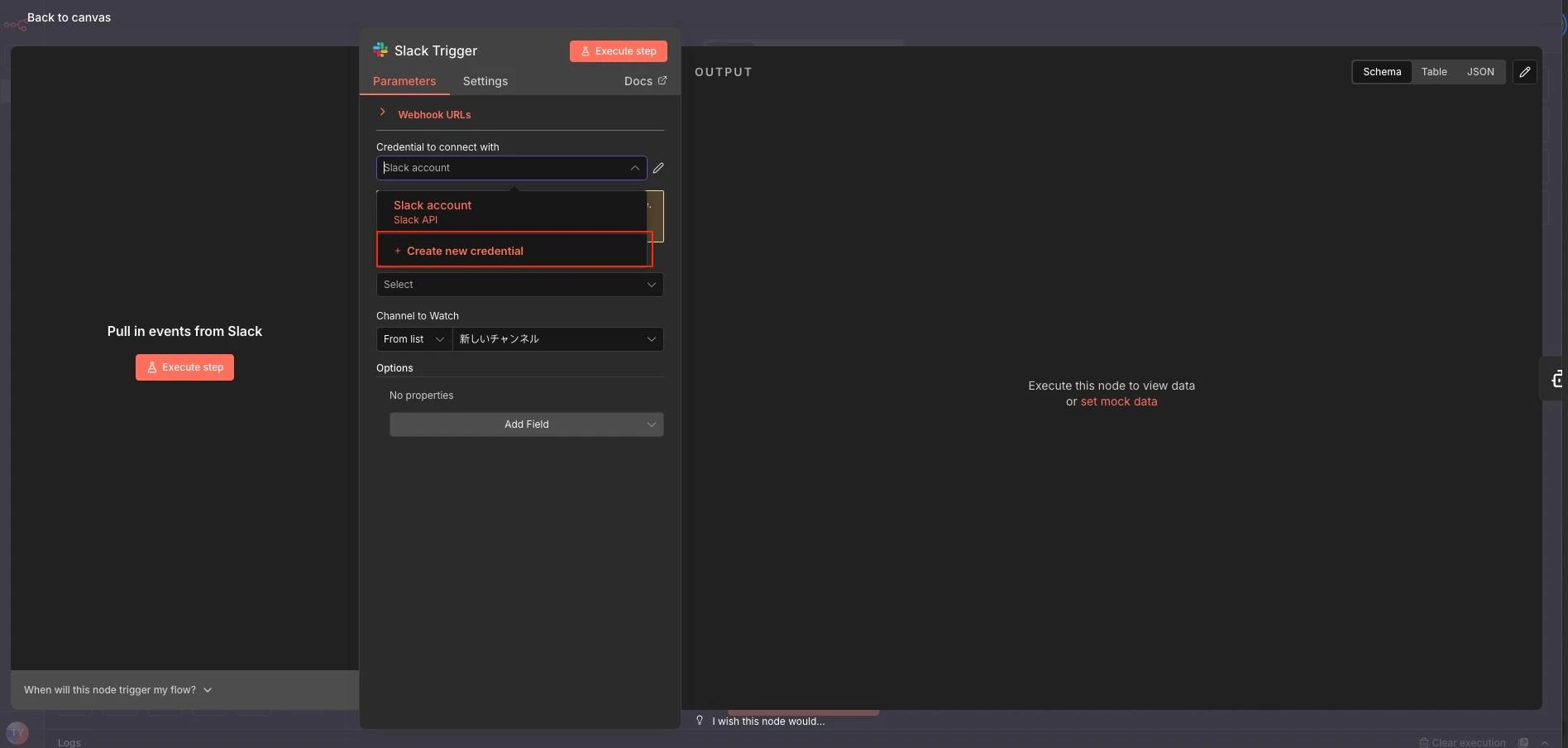This screenshot has height=748, width=1568.
Task: Open the From list mode dropdown
Action: pos(414,339)
